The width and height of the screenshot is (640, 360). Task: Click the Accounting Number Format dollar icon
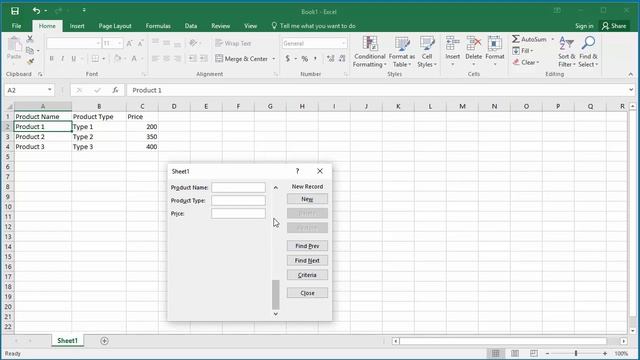pos(288,59)
